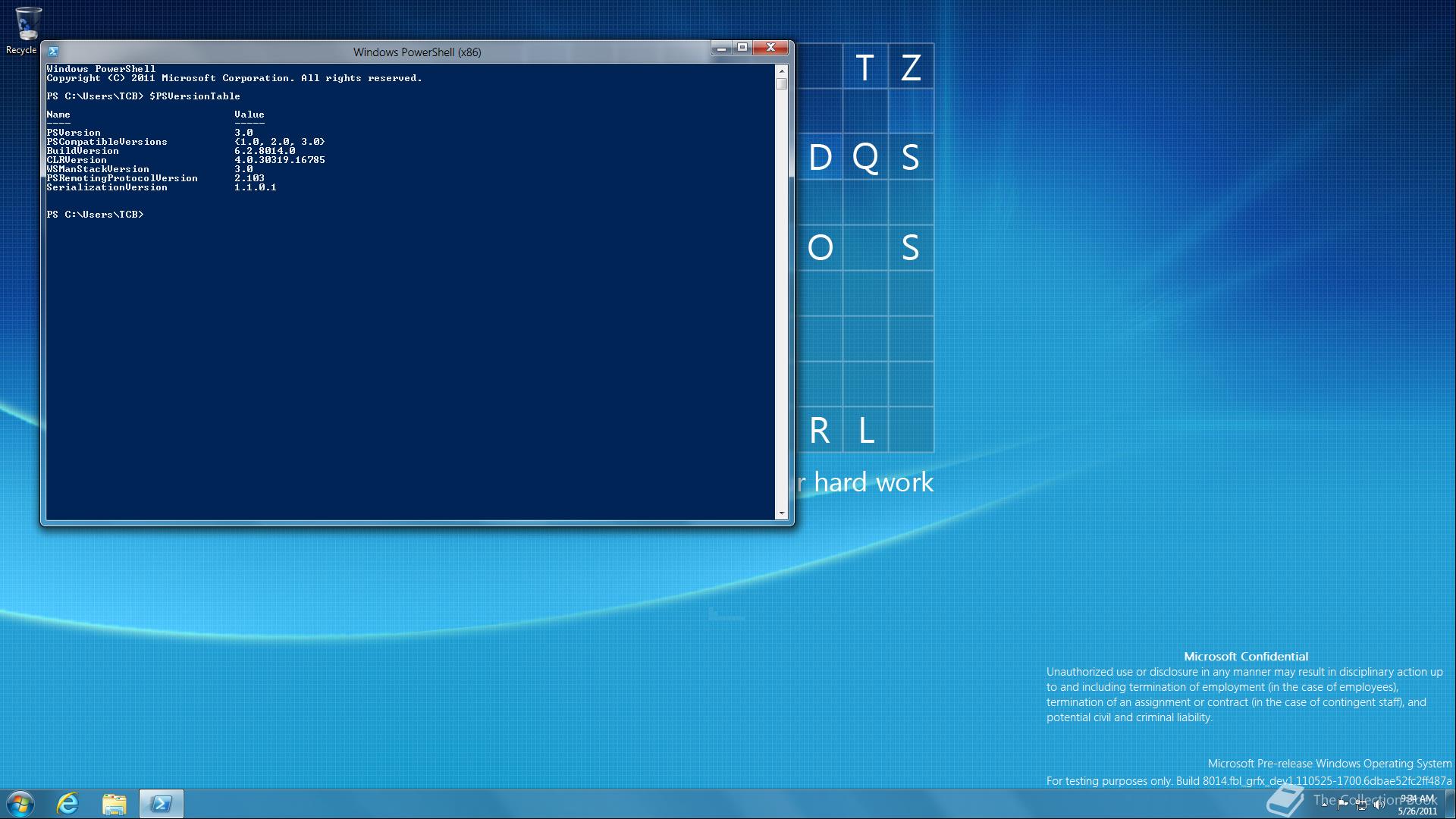Open Windows Explorer from the taskbar

point(115,804)
